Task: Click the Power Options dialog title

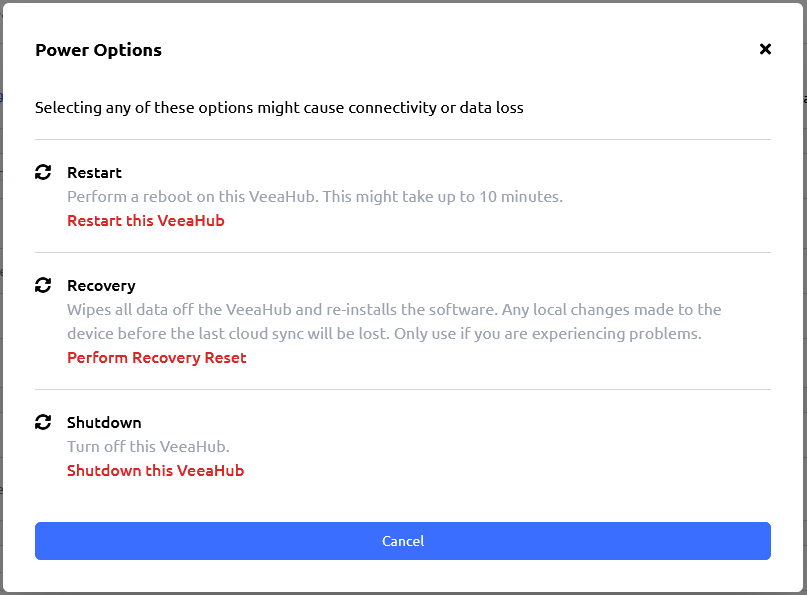Action: [98, 50]
